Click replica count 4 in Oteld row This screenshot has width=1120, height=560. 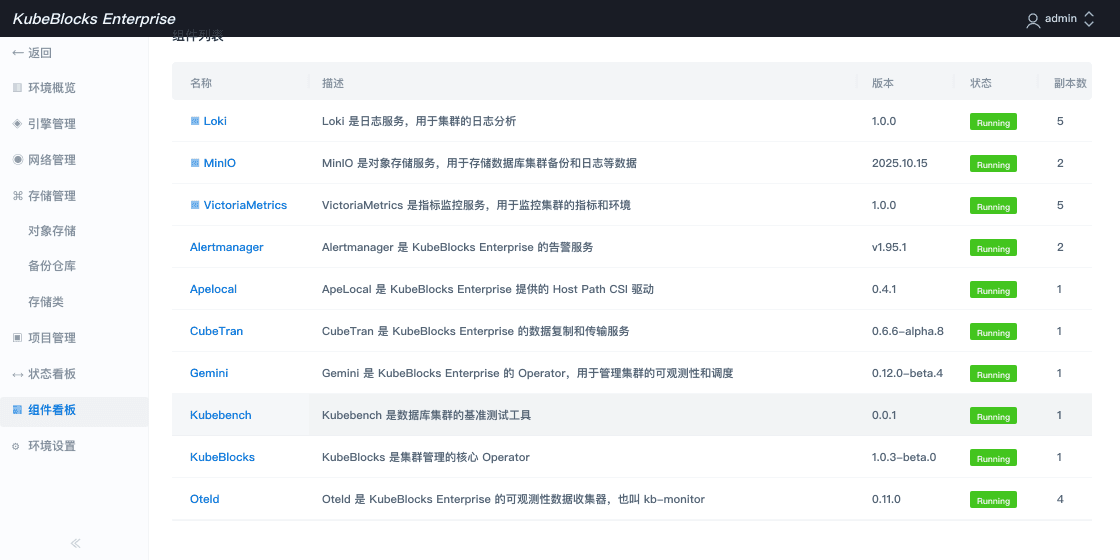pyautogui.click(x=1061, y=499)
